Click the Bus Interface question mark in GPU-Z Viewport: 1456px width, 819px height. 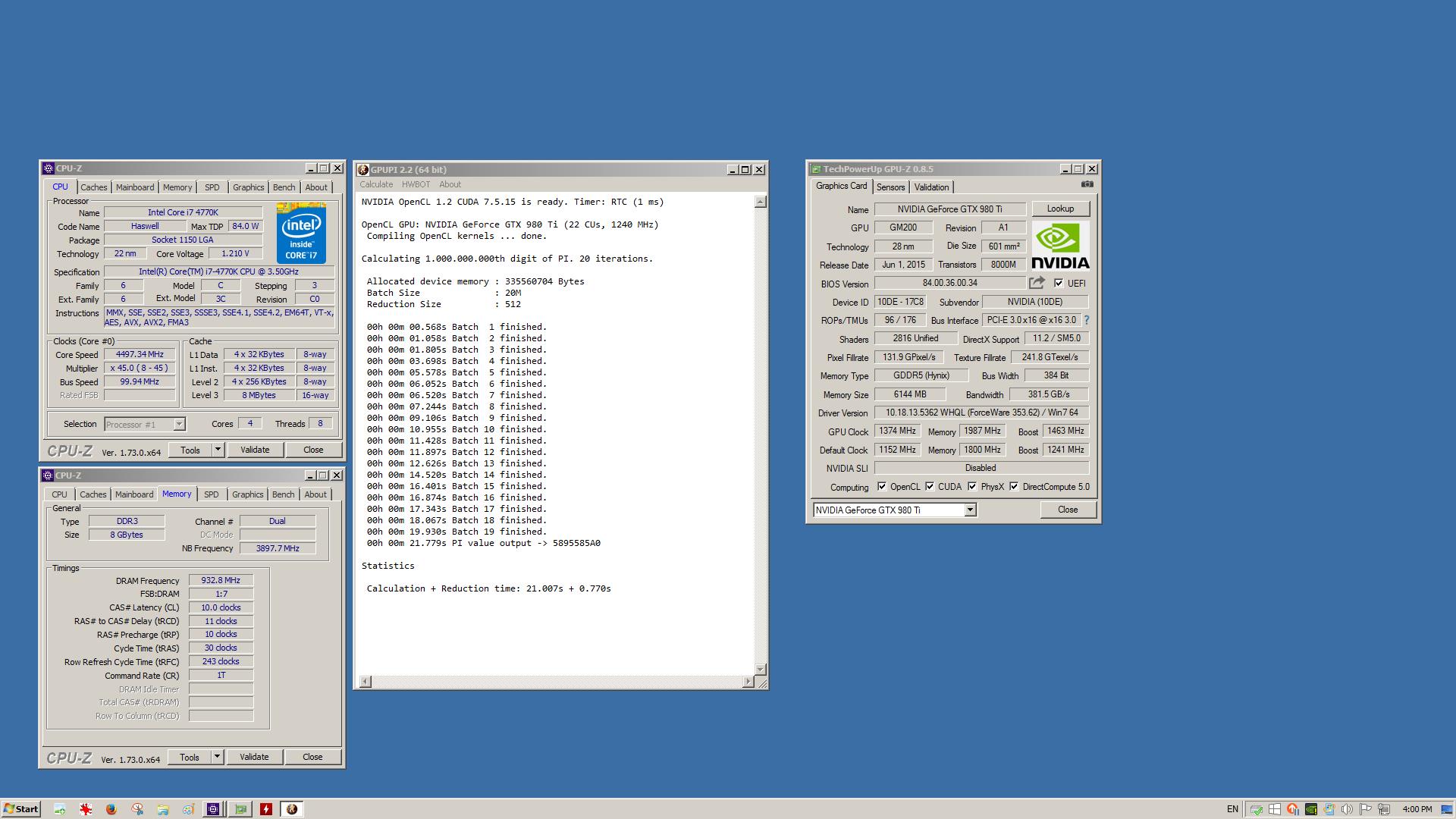[1086, 320]
